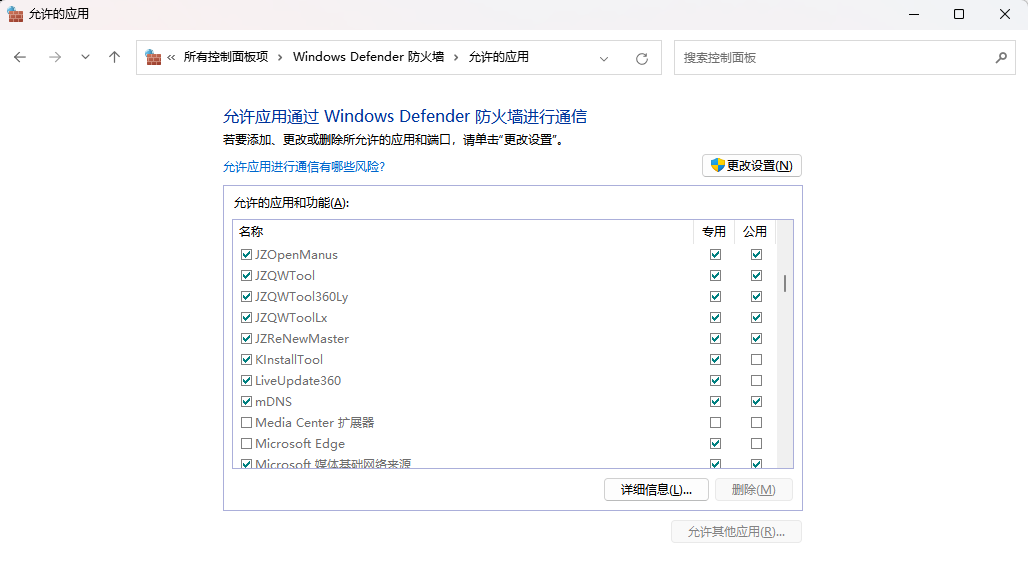The width and height of the screenshot is (1028, 583).
Task: Enable the Microsoft Edge name checkbox
Action: pos(247,443)
